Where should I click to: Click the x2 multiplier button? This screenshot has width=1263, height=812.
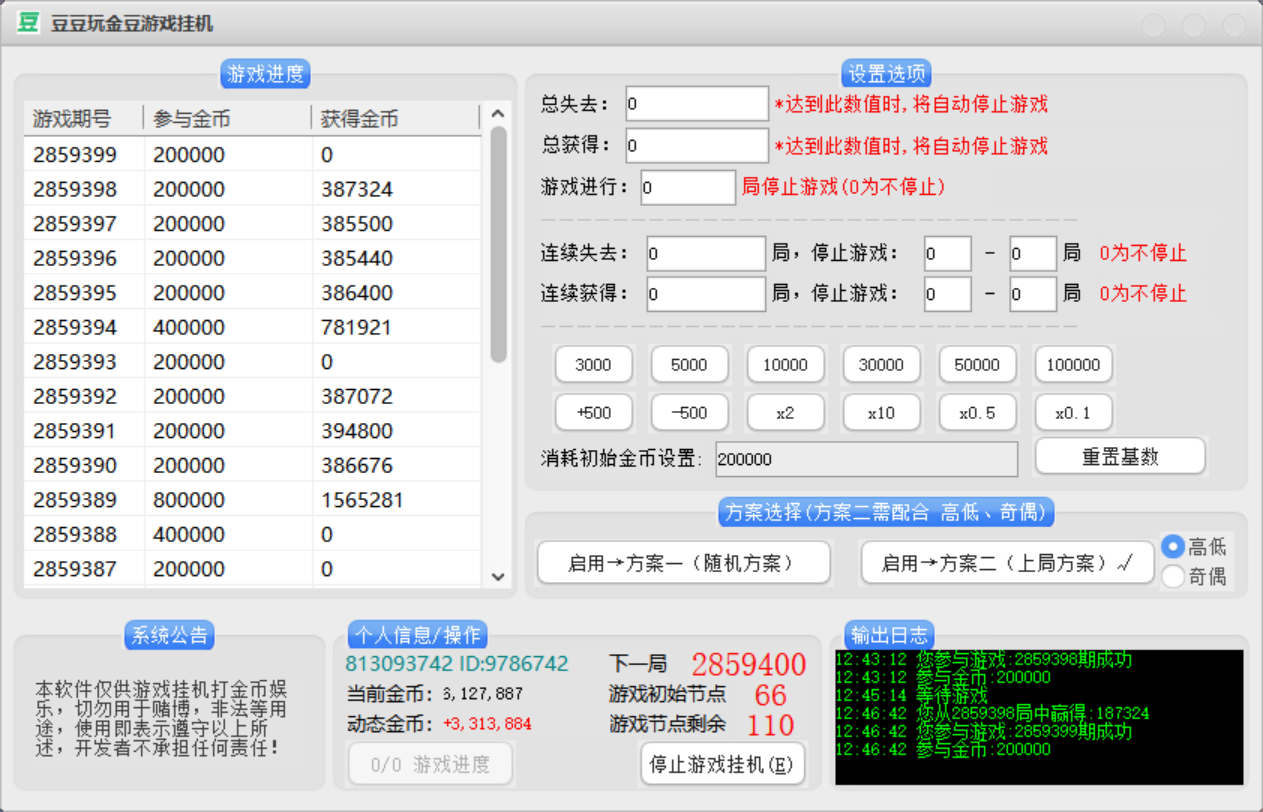(785, 412)
